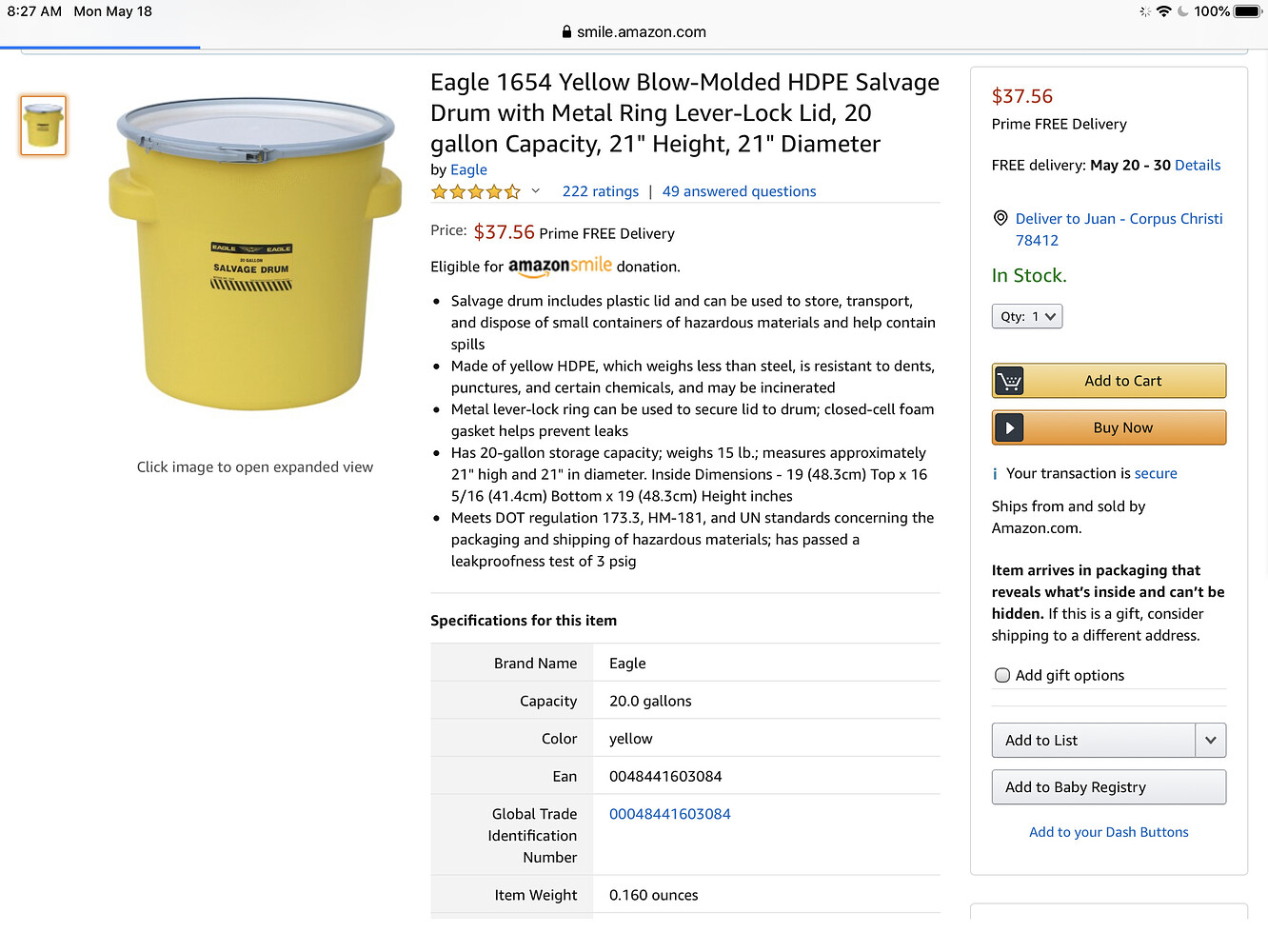This screenshot has width=1268, height=952.
Task: Click the transaction info icon
Action: [x=995, y=474]
